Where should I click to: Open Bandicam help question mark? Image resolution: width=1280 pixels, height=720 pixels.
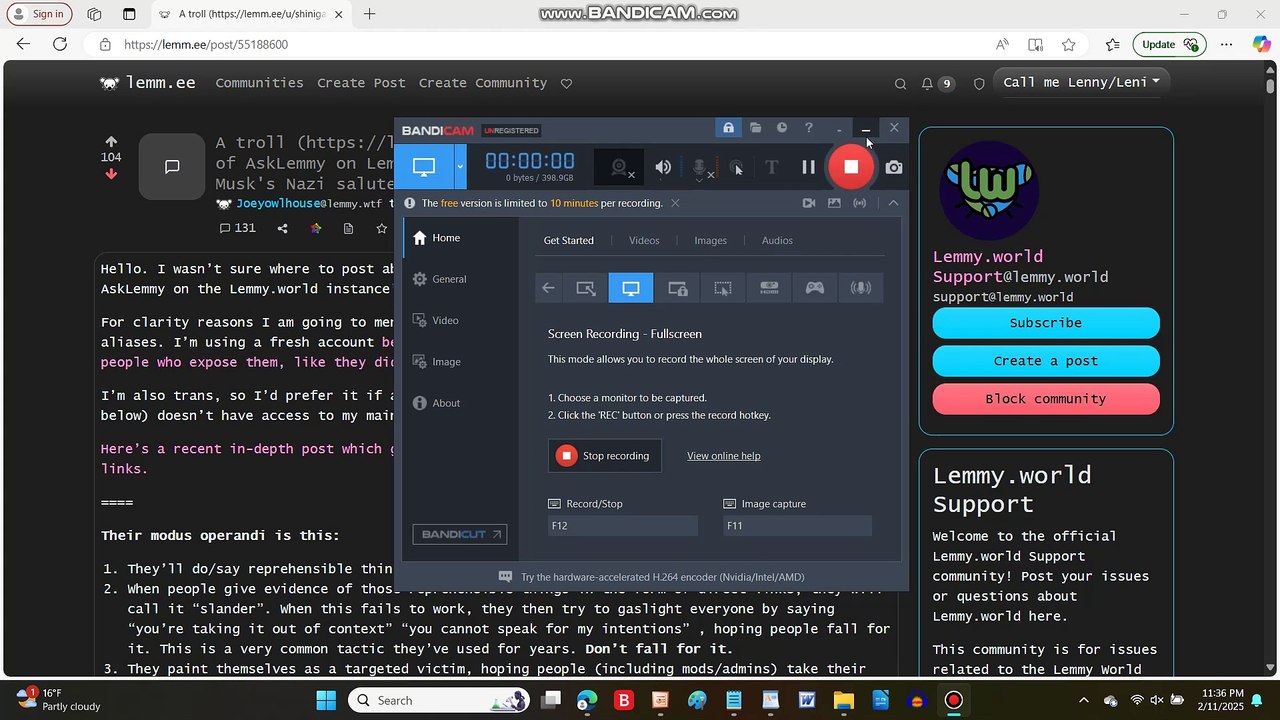[809, 128]
